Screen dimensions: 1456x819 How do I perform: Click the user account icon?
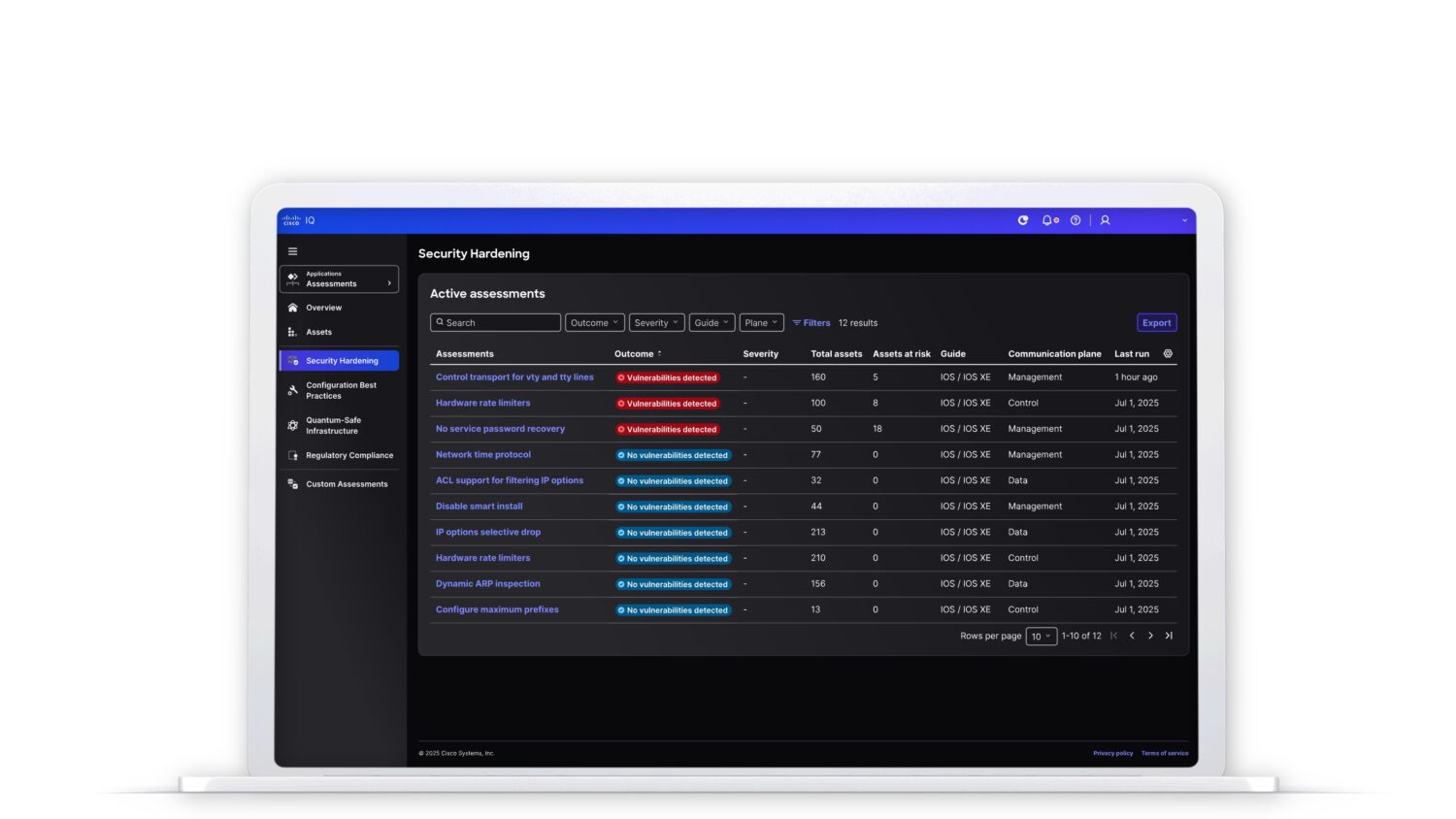pos(1105,220)
